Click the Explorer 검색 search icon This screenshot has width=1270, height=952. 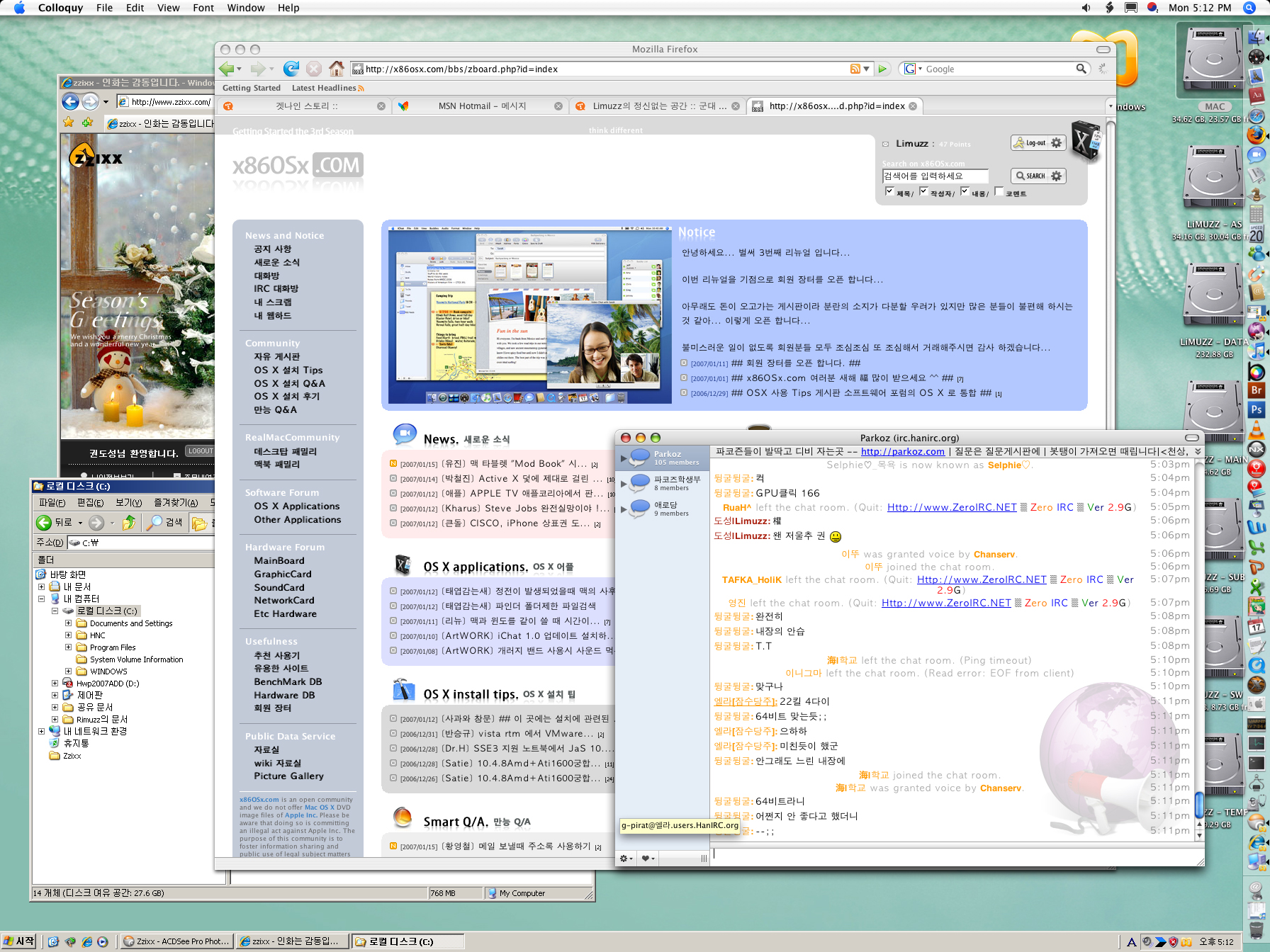click(164, 523)
